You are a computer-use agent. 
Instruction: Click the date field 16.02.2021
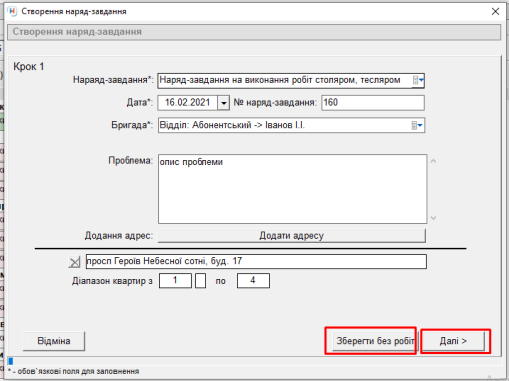(x=188, y=103)
